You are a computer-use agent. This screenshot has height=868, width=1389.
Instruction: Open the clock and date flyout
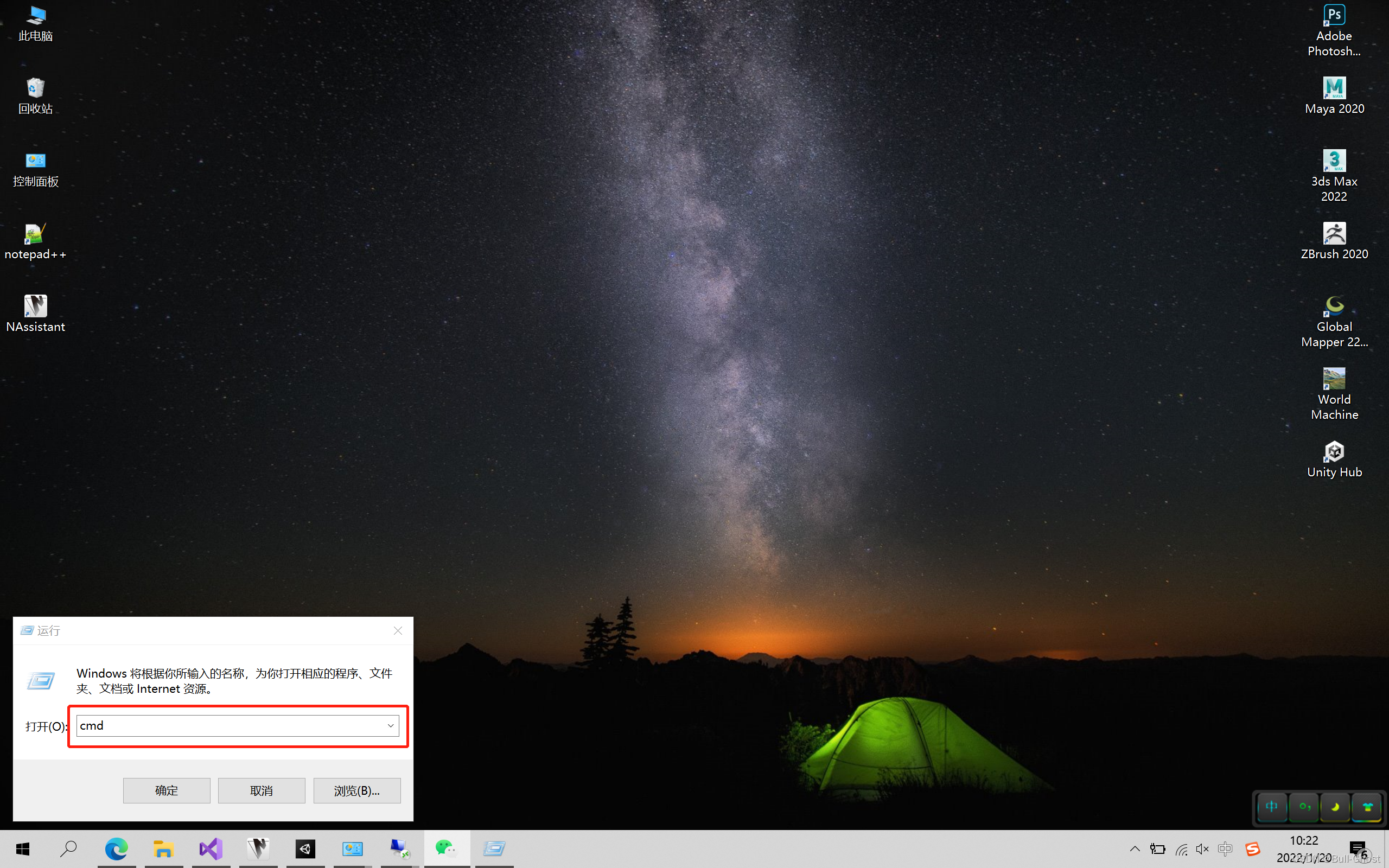point(1304,848)
